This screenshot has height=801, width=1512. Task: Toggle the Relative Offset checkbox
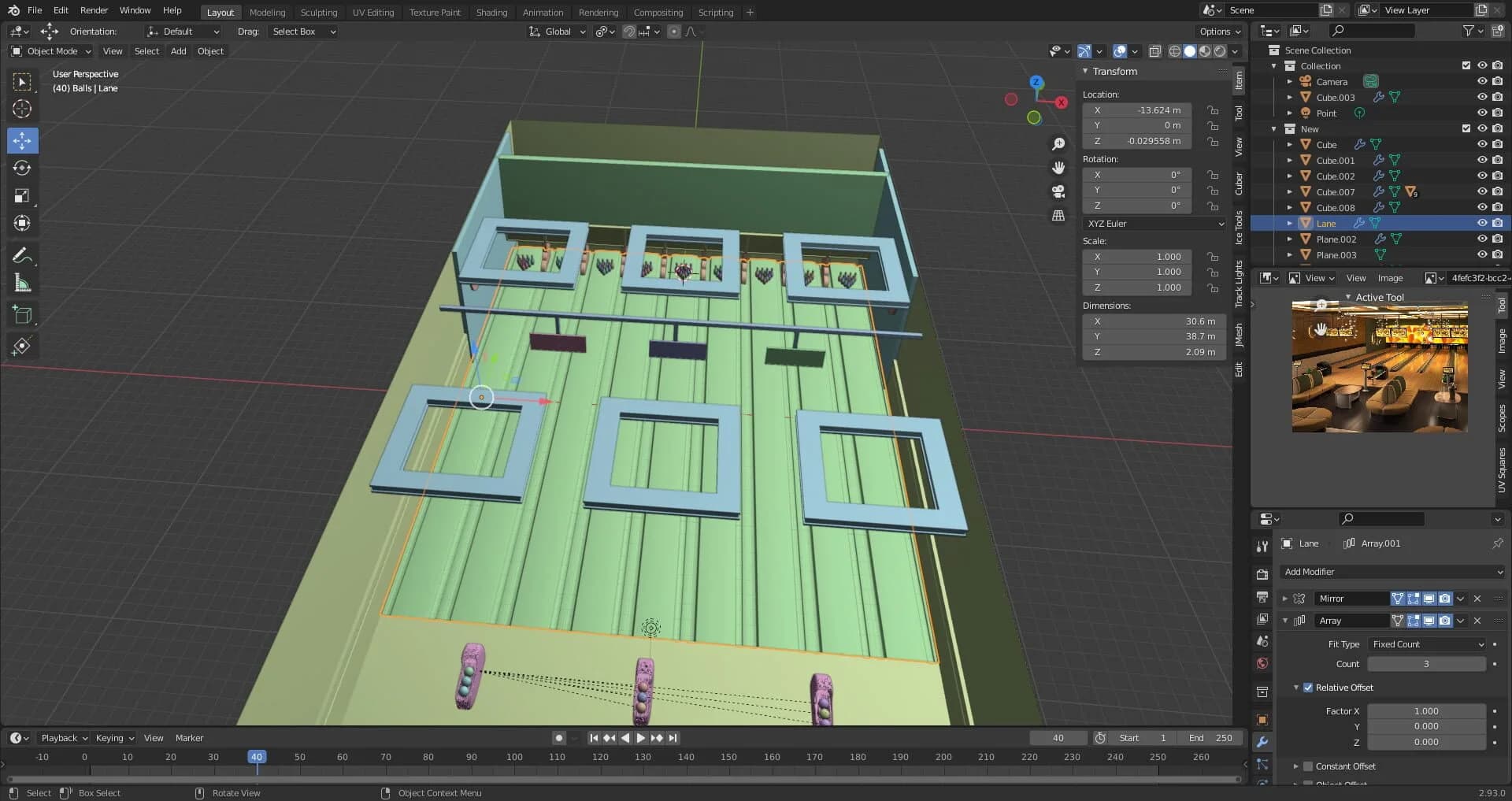click(x=1308, y=688)
